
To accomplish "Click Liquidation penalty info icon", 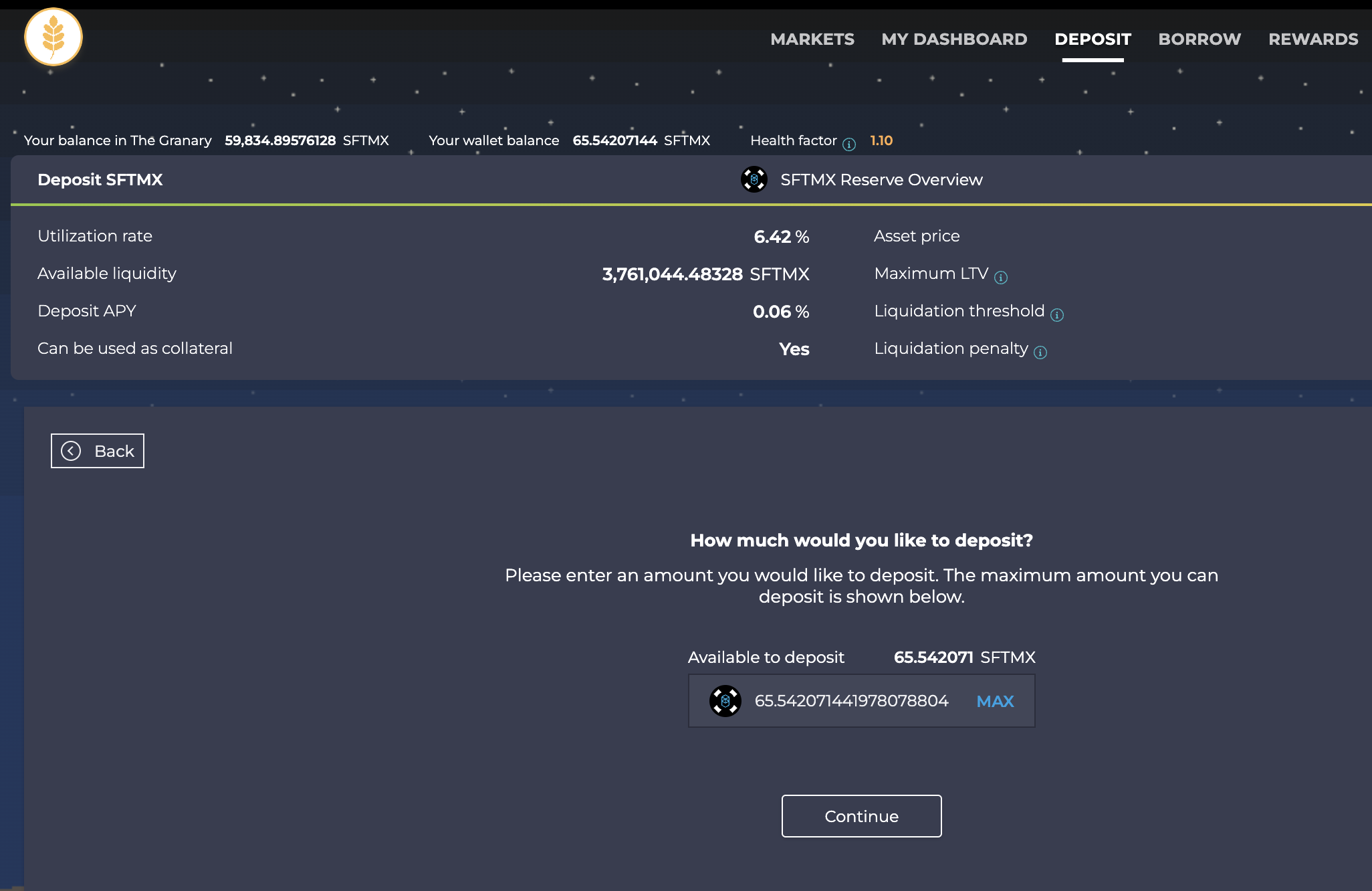I will (x=1040, y=353).
